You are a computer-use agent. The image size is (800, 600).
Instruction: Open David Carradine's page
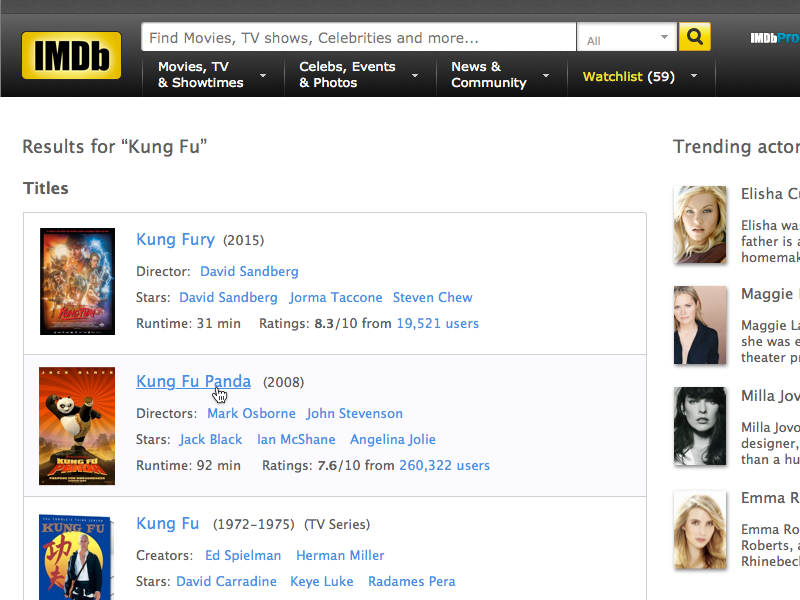(x=227, y=581)
